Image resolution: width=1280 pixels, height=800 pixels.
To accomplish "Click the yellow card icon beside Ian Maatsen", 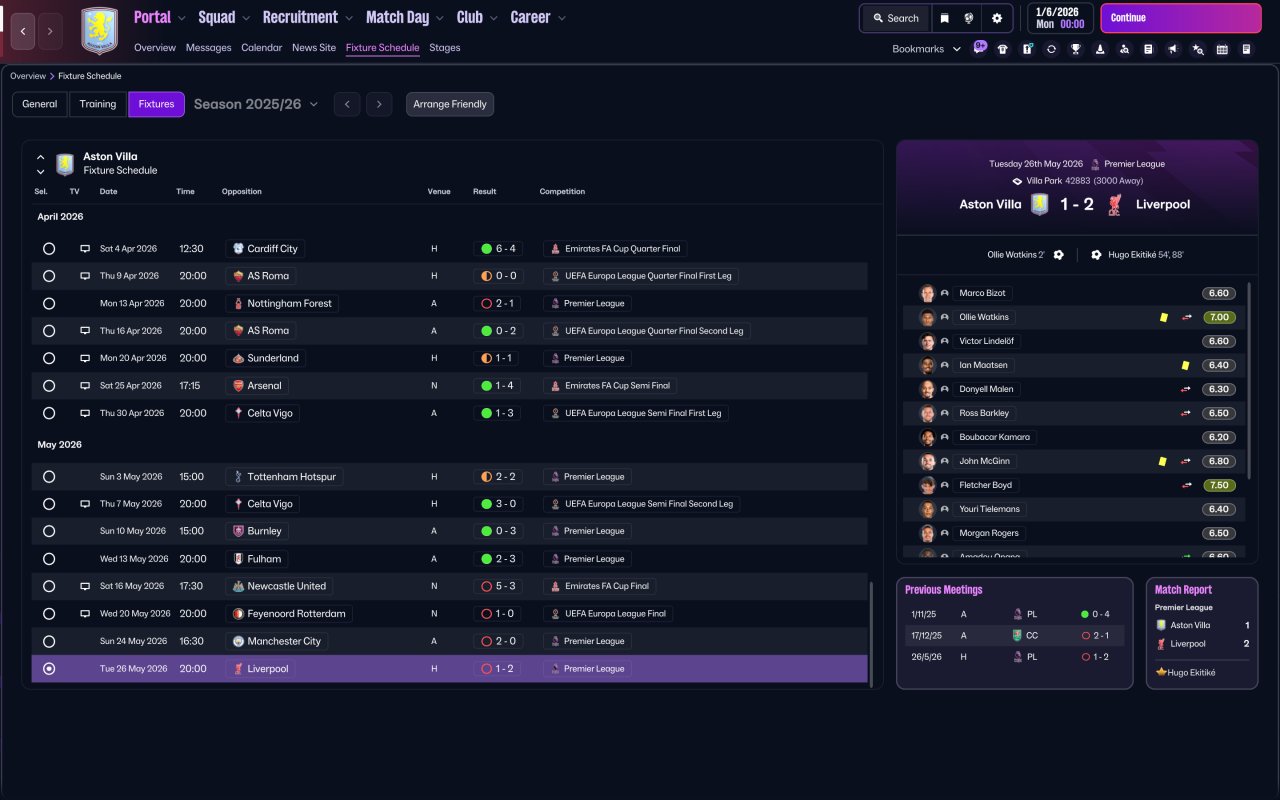I will (1185, 366).
